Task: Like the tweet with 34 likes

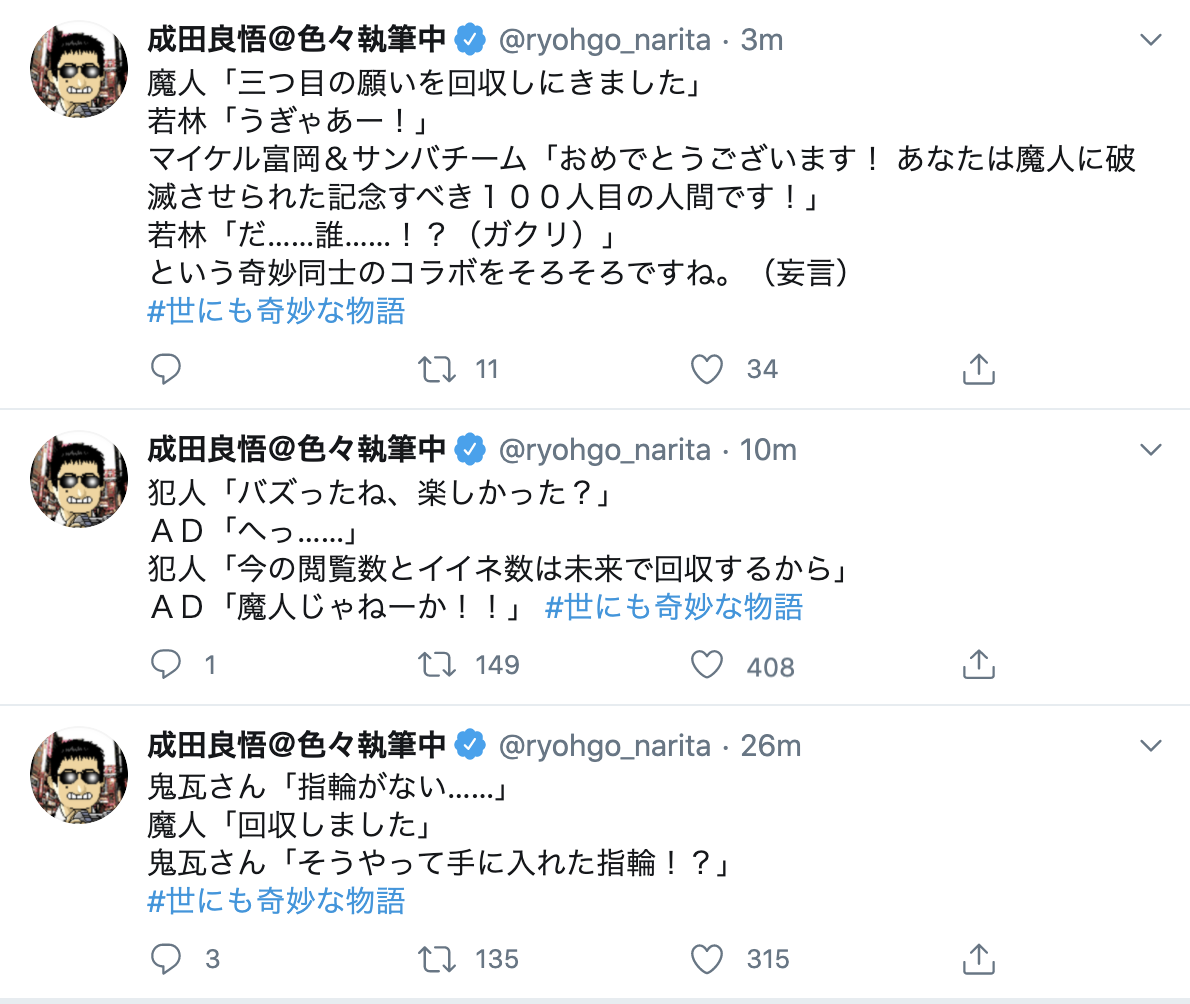Action: point(707,370)
